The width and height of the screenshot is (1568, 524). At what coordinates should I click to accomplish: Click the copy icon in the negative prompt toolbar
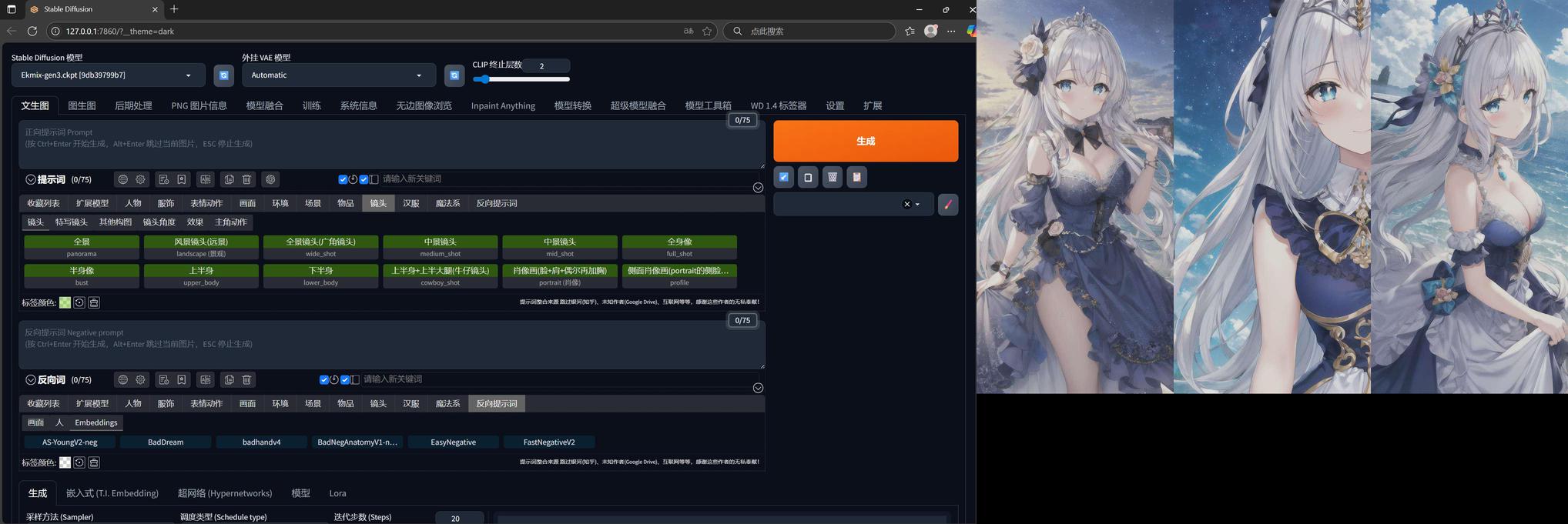coord(229,379)
